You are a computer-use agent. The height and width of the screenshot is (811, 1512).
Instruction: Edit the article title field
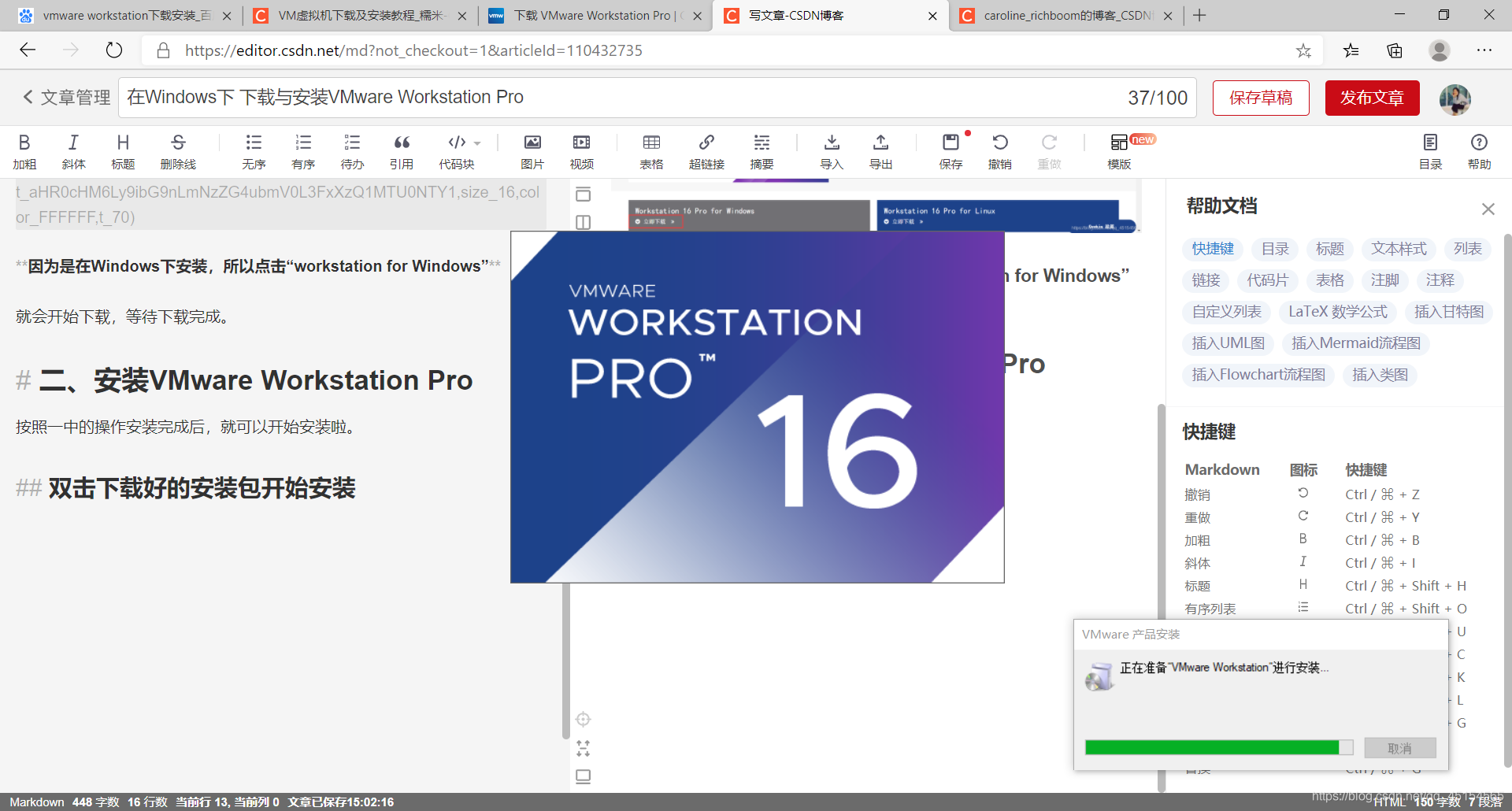point(658,98)
